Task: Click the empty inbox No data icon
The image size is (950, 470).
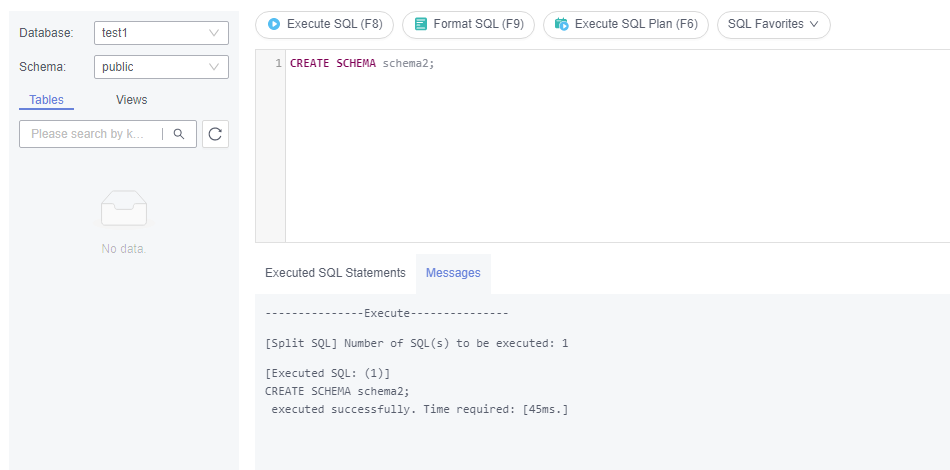Action: point(124,208)
